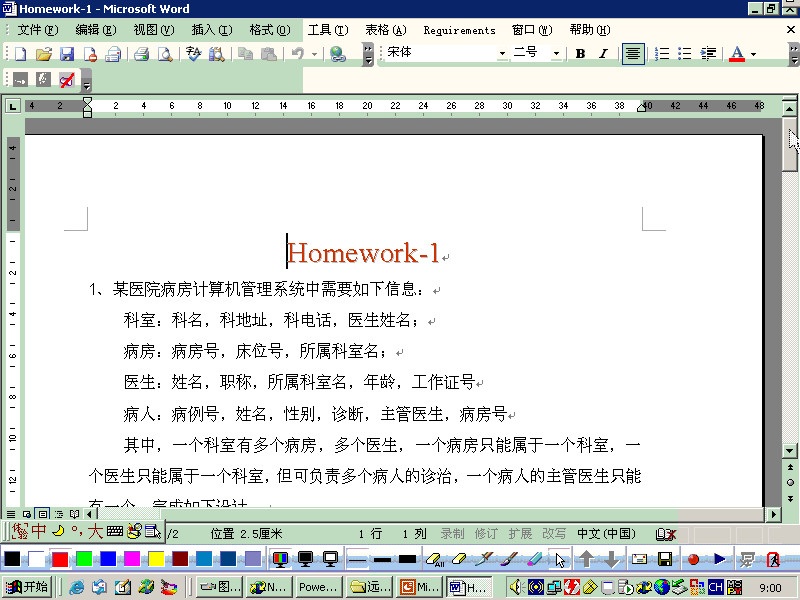
Task: Apply font color with the red A
Action: click(737, 54)
